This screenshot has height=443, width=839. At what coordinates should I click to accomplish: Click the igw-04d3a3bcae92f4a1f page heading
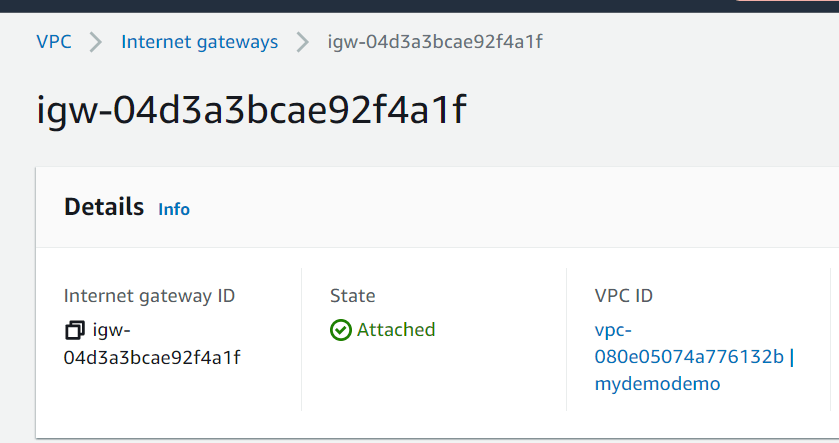[251, 110]
